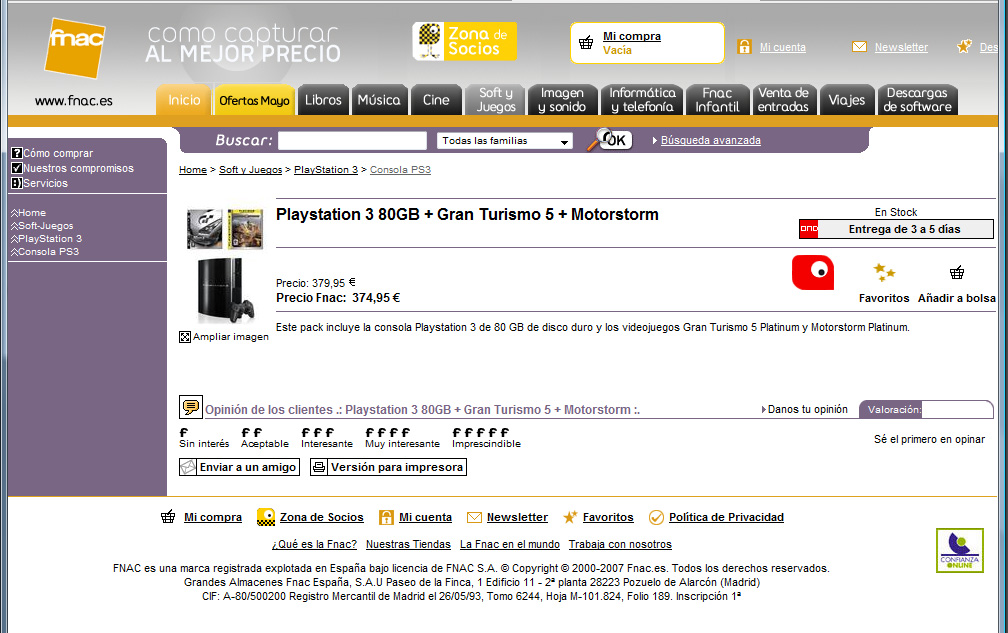This screenshot has height=633, width=1008.
Task: Click the magnifier OK search button
Action: 609,139
